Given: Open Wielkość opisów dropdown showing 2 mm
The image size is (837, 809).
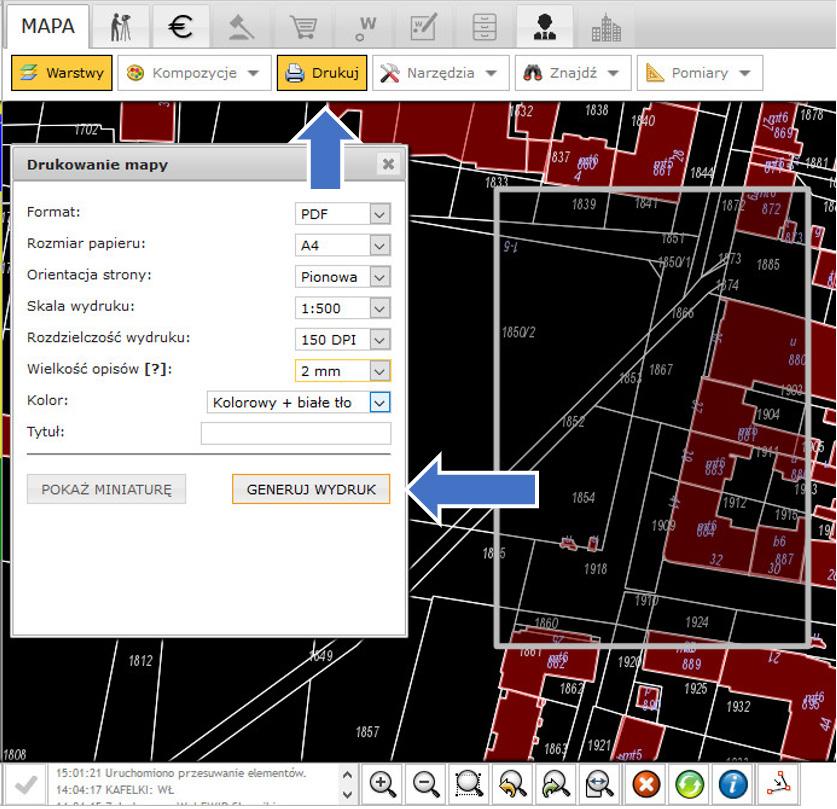Looking at the screenshot, I should tap(343, 371).
